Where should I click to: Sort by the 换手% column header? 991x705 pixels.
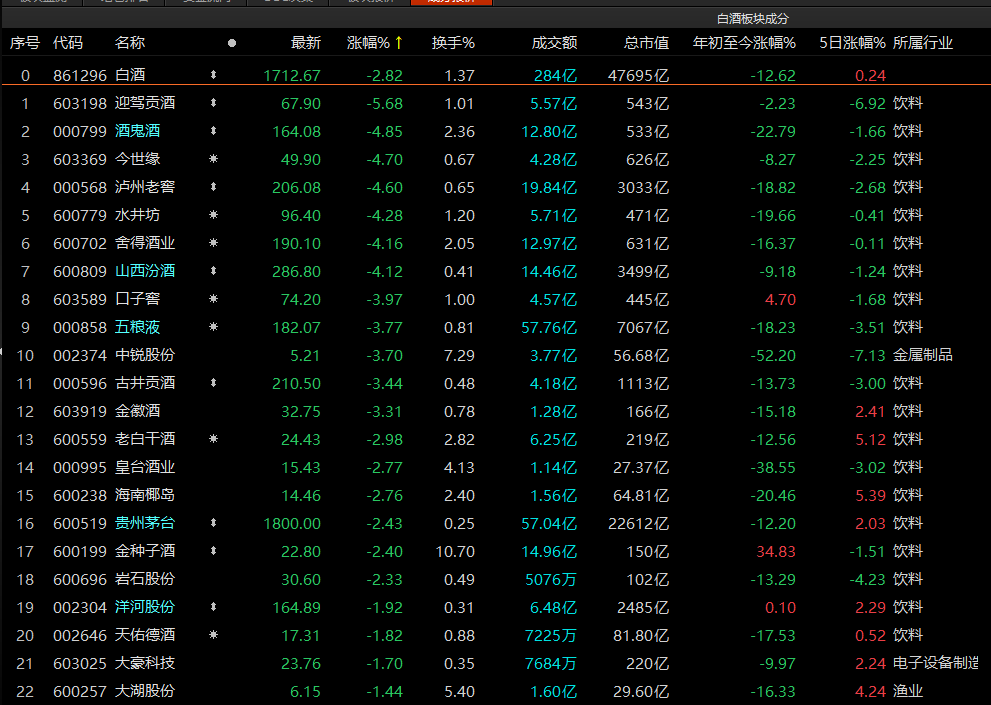[453, 43]
